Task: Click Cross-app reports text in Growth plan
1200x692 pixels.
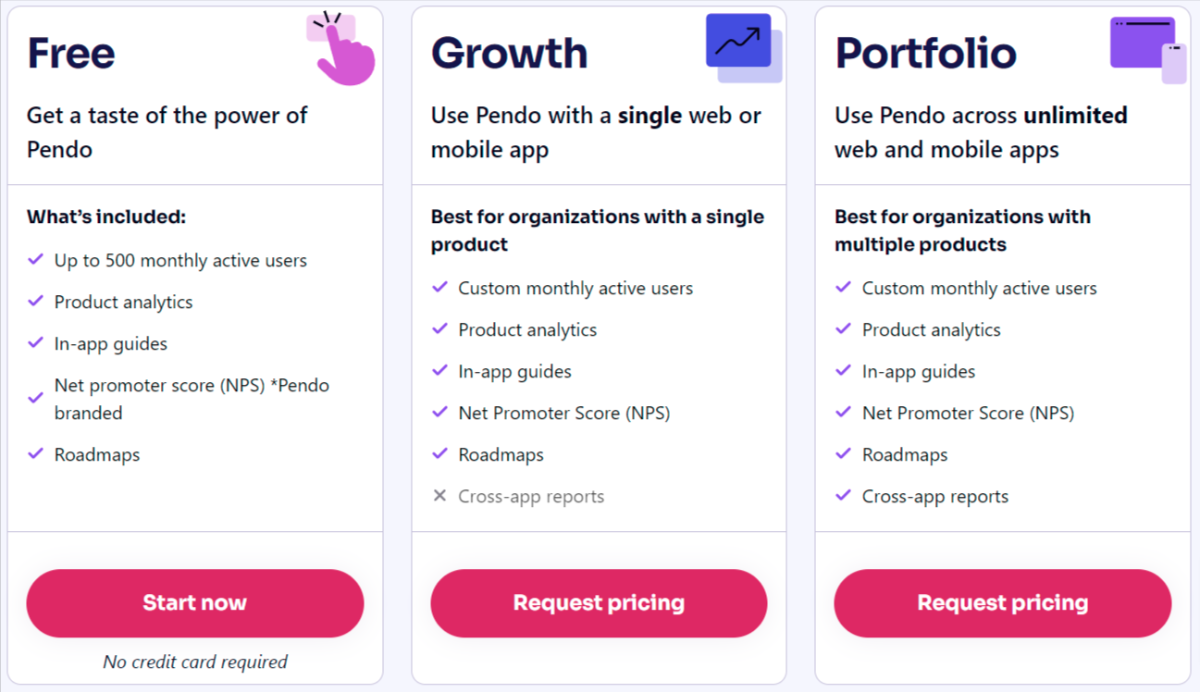Action: click(531, 496)
